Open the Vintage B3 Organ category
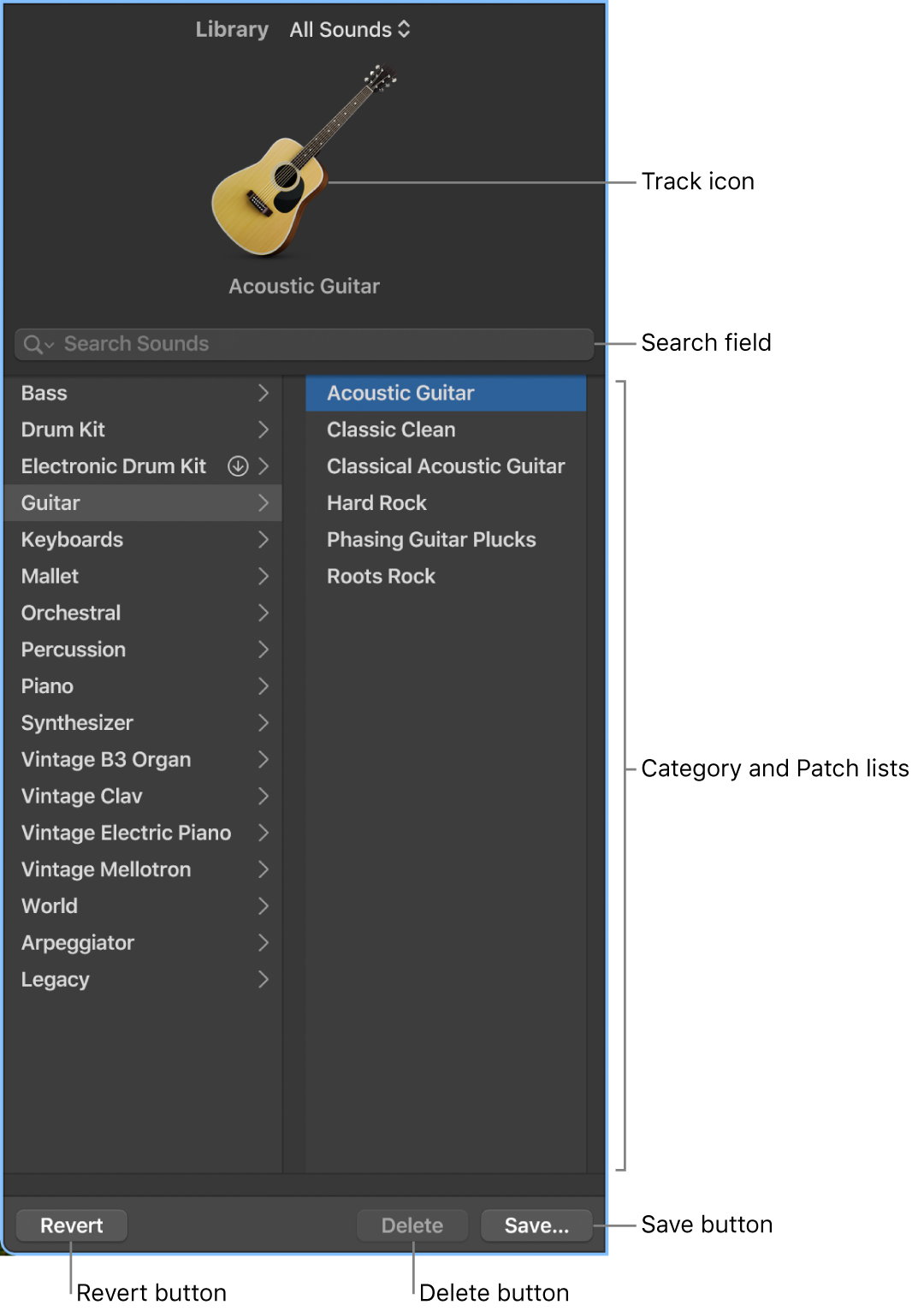 106,760
